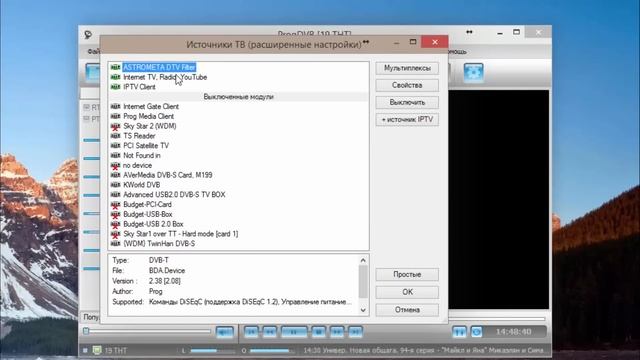Select Prog Media Client module
640x360 pixels.
(149, 116)
